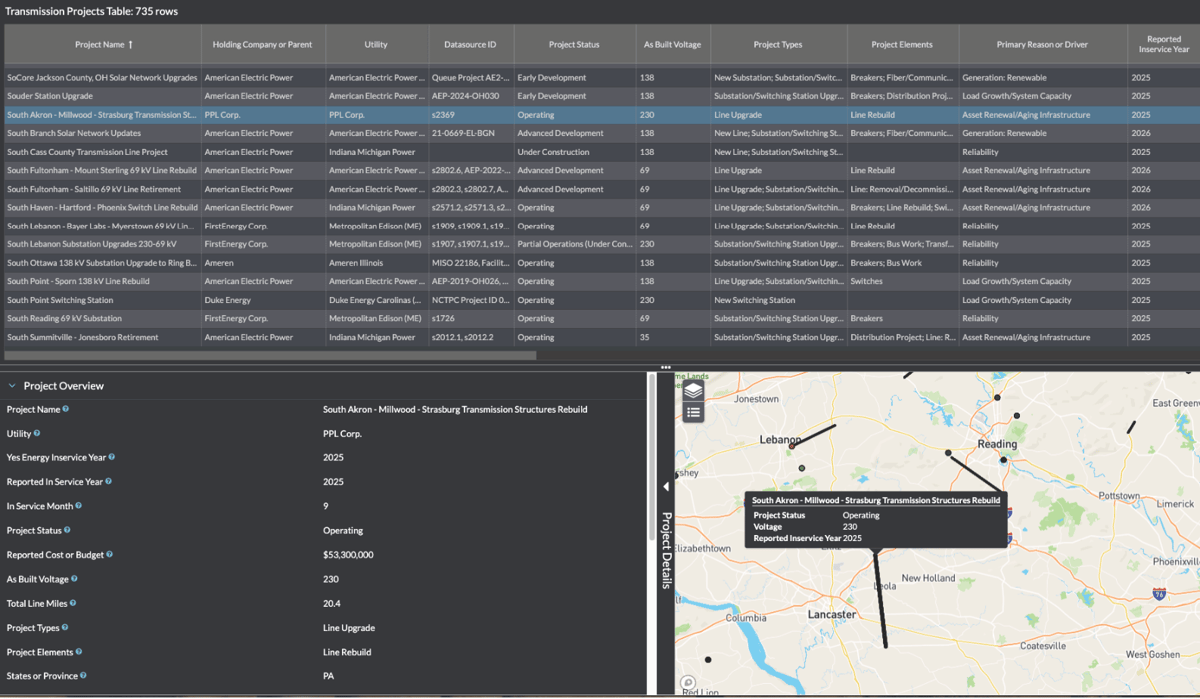Viewport: 1200px width, 699px height.
Task: Sort by Reported Inservice Year column
Action: [x=1163, y=45]
